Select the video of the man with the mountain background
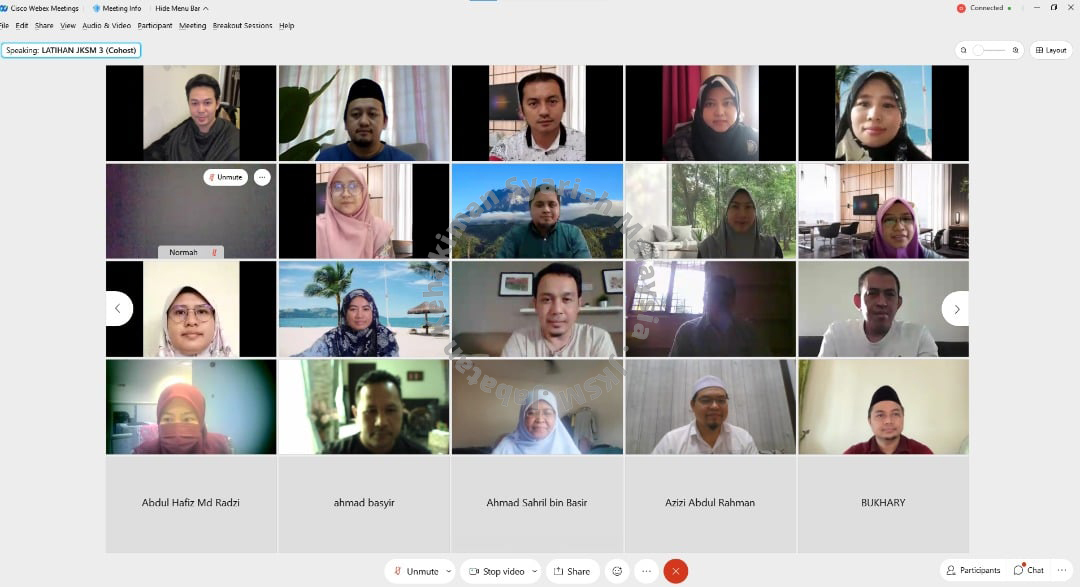The width and height of the screenshot is (1080, 587). (x=537, y=211)
